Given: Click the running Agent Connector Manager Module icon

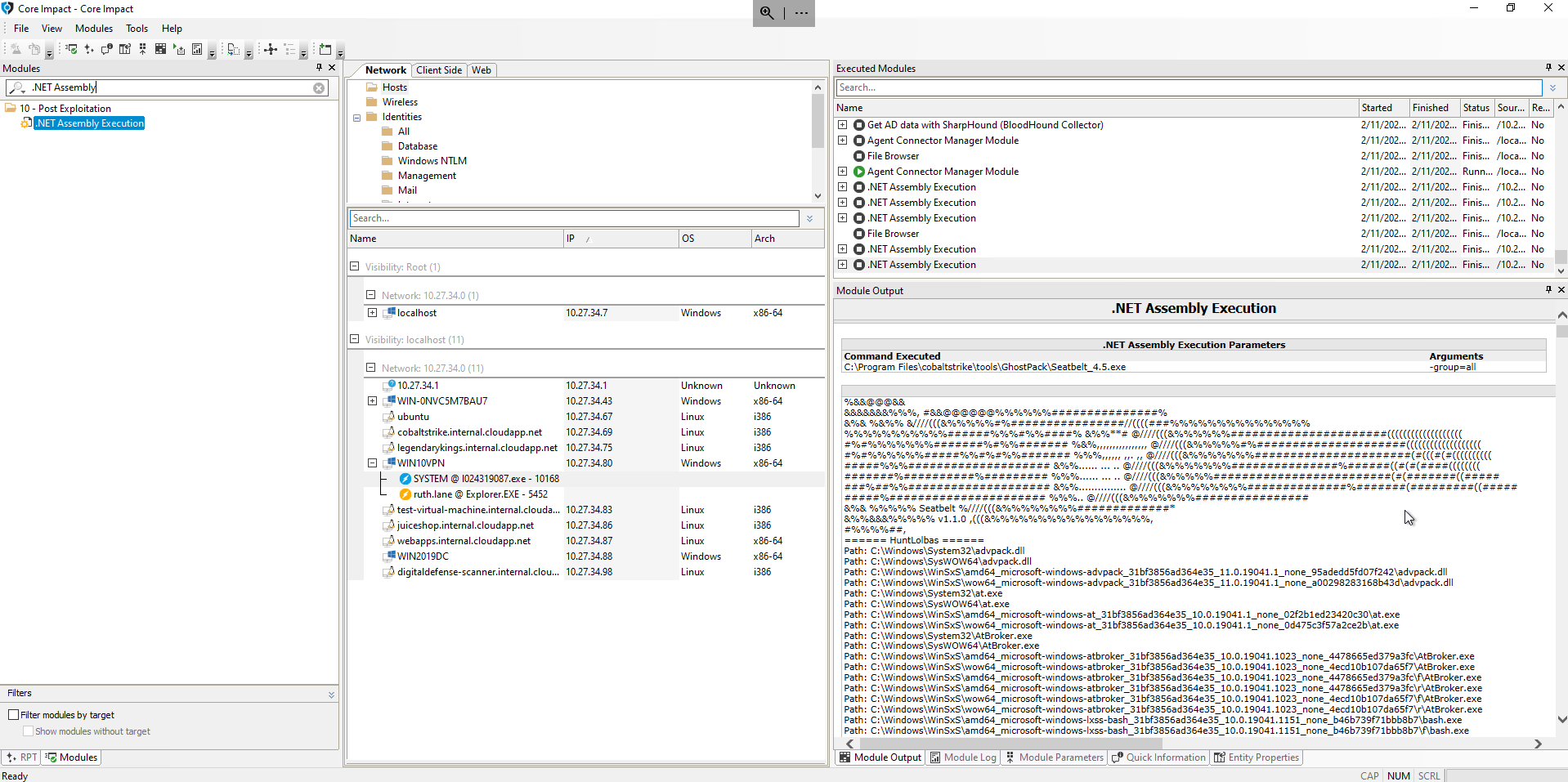Looking at the screenshot, I should click(859, 172).
